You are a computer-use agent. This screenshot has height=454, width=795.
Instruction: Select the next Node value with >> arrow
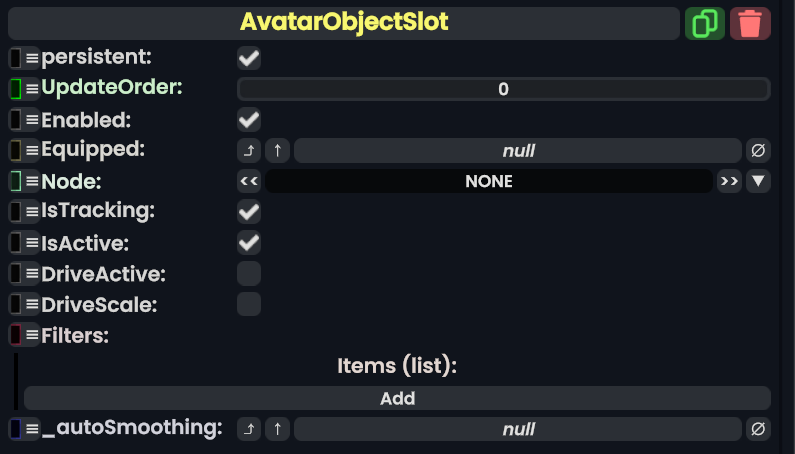729,181
